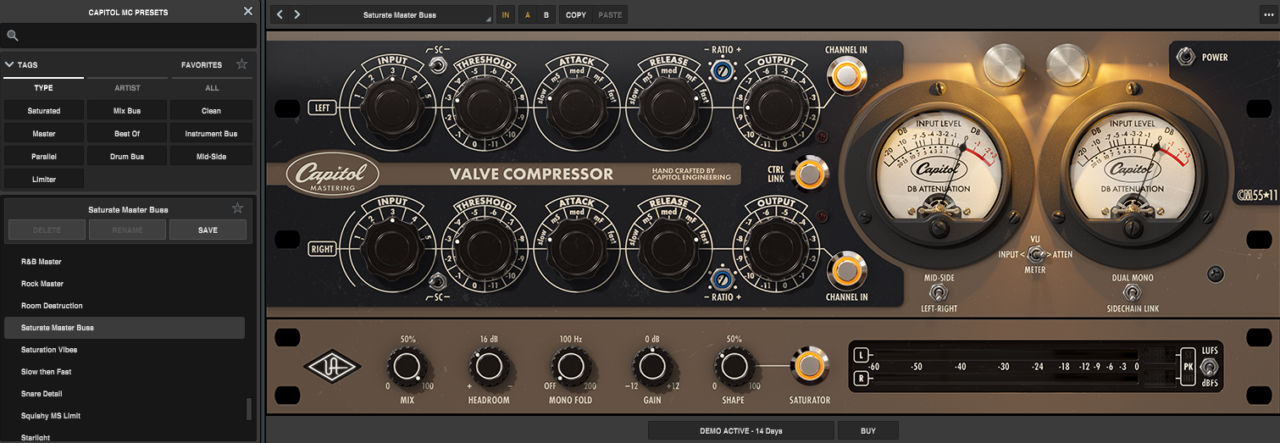The width and height of the screenshot is (1280, 443).
Task: Select the Mix Bus tag
Action: pos(127,111)
